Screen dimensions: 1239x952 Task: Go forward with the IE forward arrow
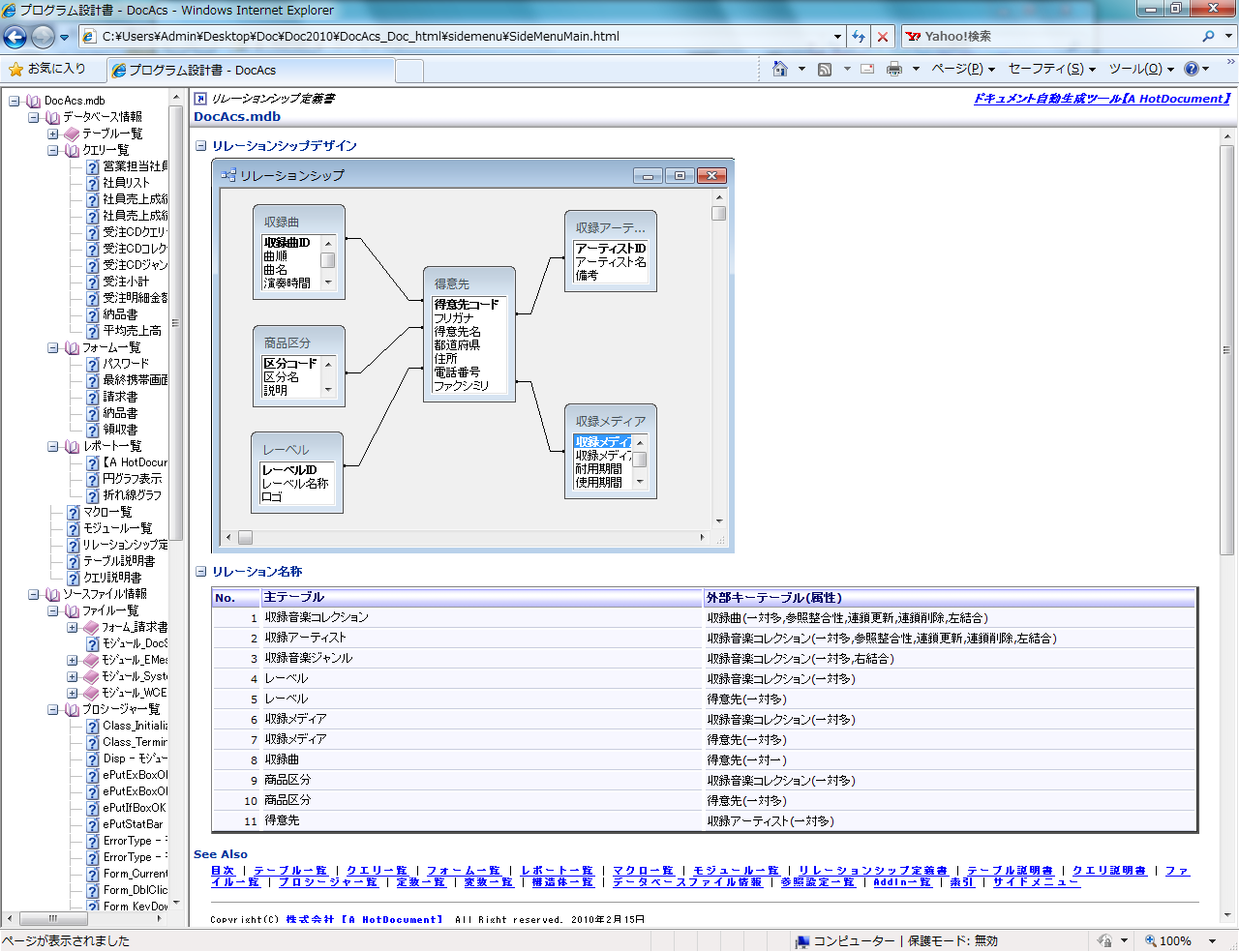[43, 37]
